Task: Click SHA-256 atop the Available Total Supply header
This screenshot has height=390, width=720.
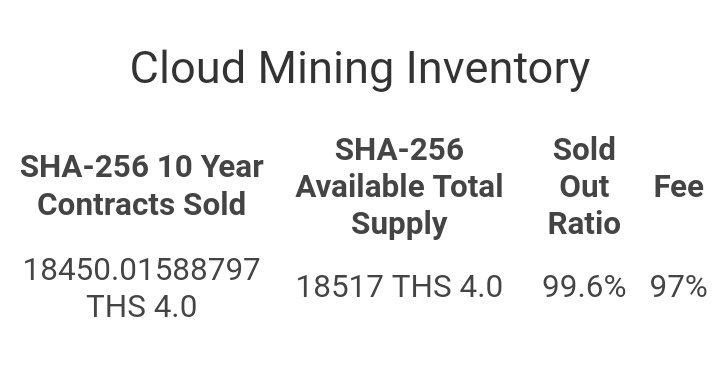Action: pos(399,149)
